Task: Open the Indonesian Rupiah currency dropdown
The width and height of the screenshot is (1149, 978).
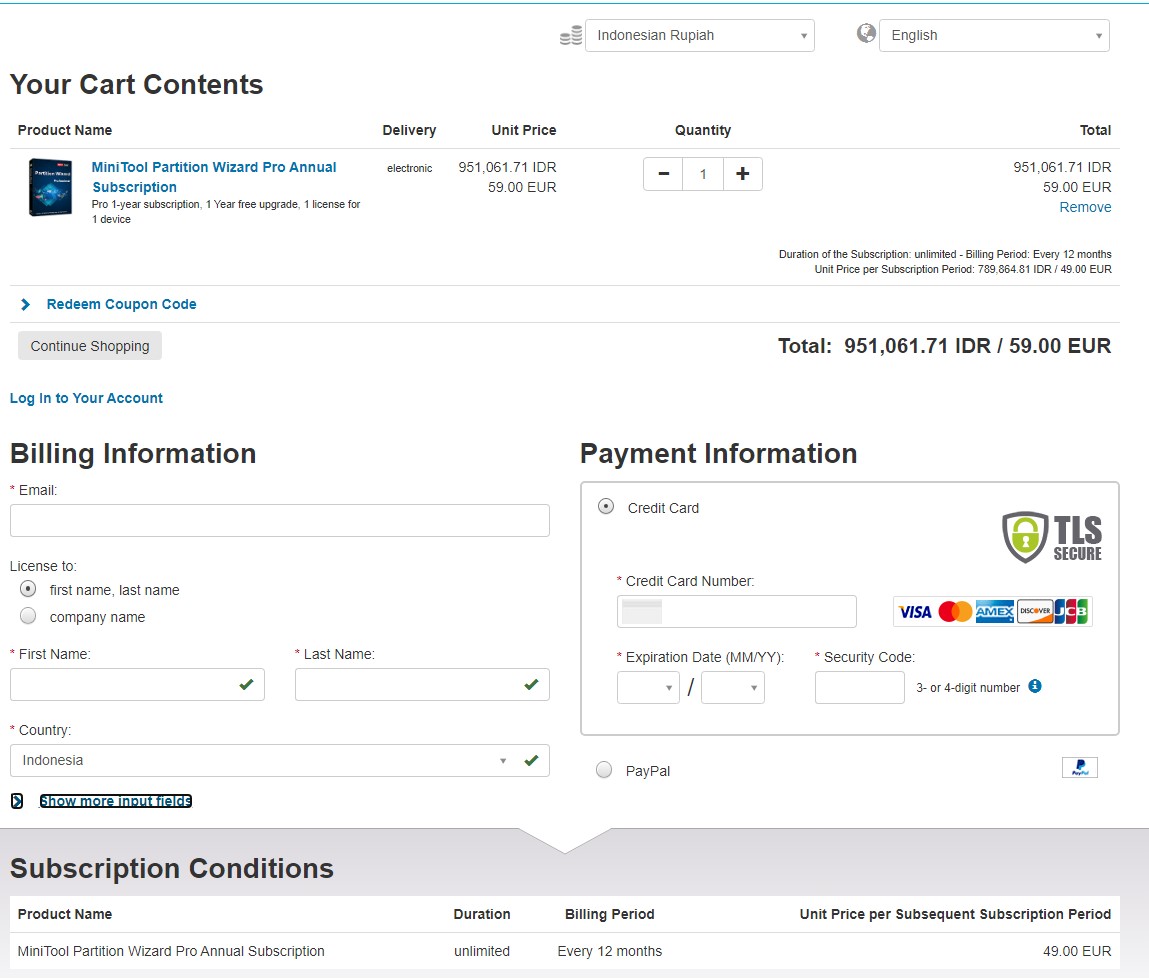Action: pos(700,35)
